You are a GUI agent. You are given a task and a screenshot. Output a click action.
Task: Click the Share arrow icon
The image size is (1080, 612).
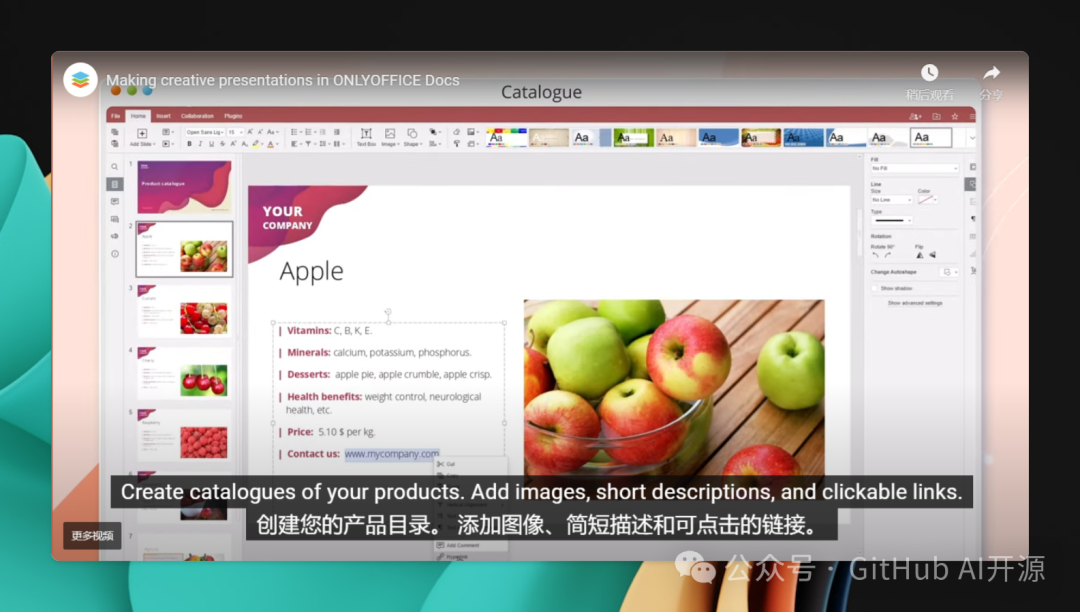point(991,72)
